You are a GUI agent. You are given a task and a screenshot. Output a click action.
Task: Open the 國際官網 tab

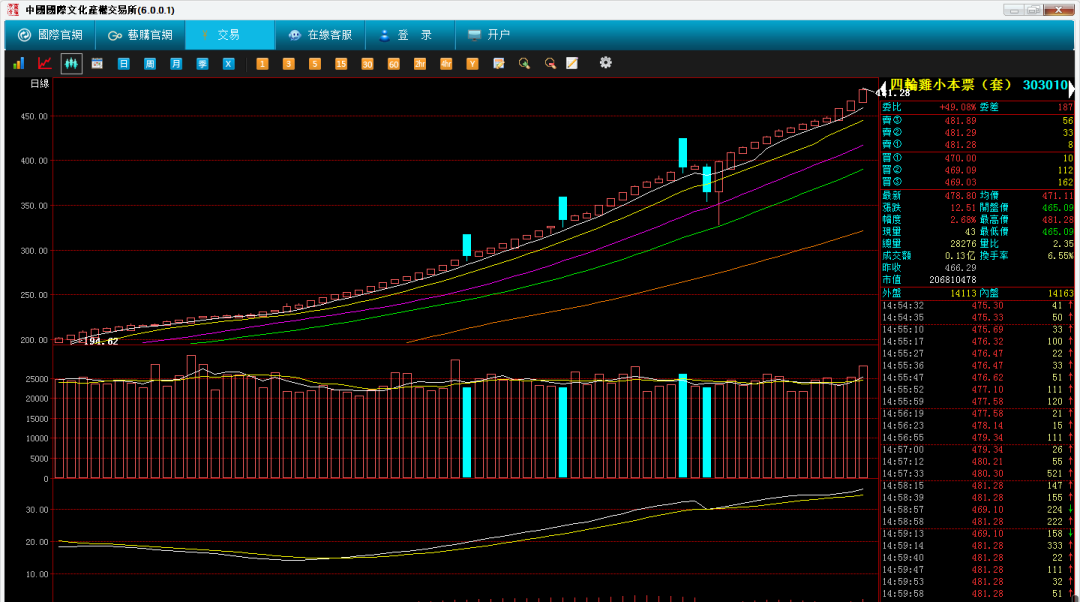50,34
